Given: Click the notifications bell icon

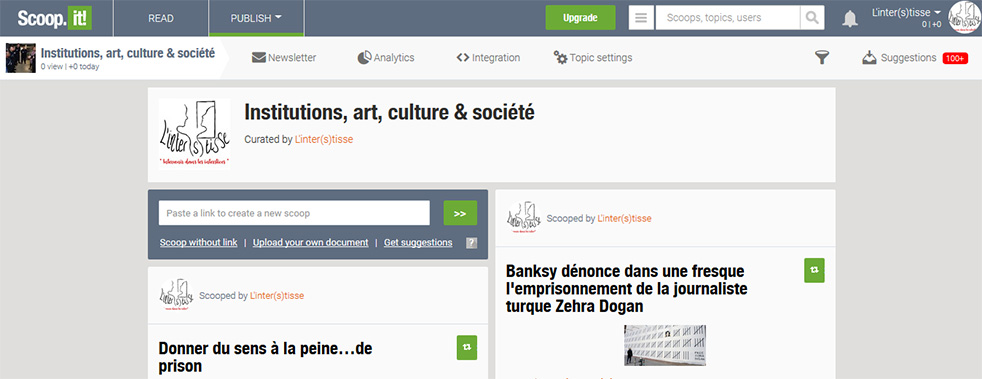Looking at the screenshot, I should (849, 18).
